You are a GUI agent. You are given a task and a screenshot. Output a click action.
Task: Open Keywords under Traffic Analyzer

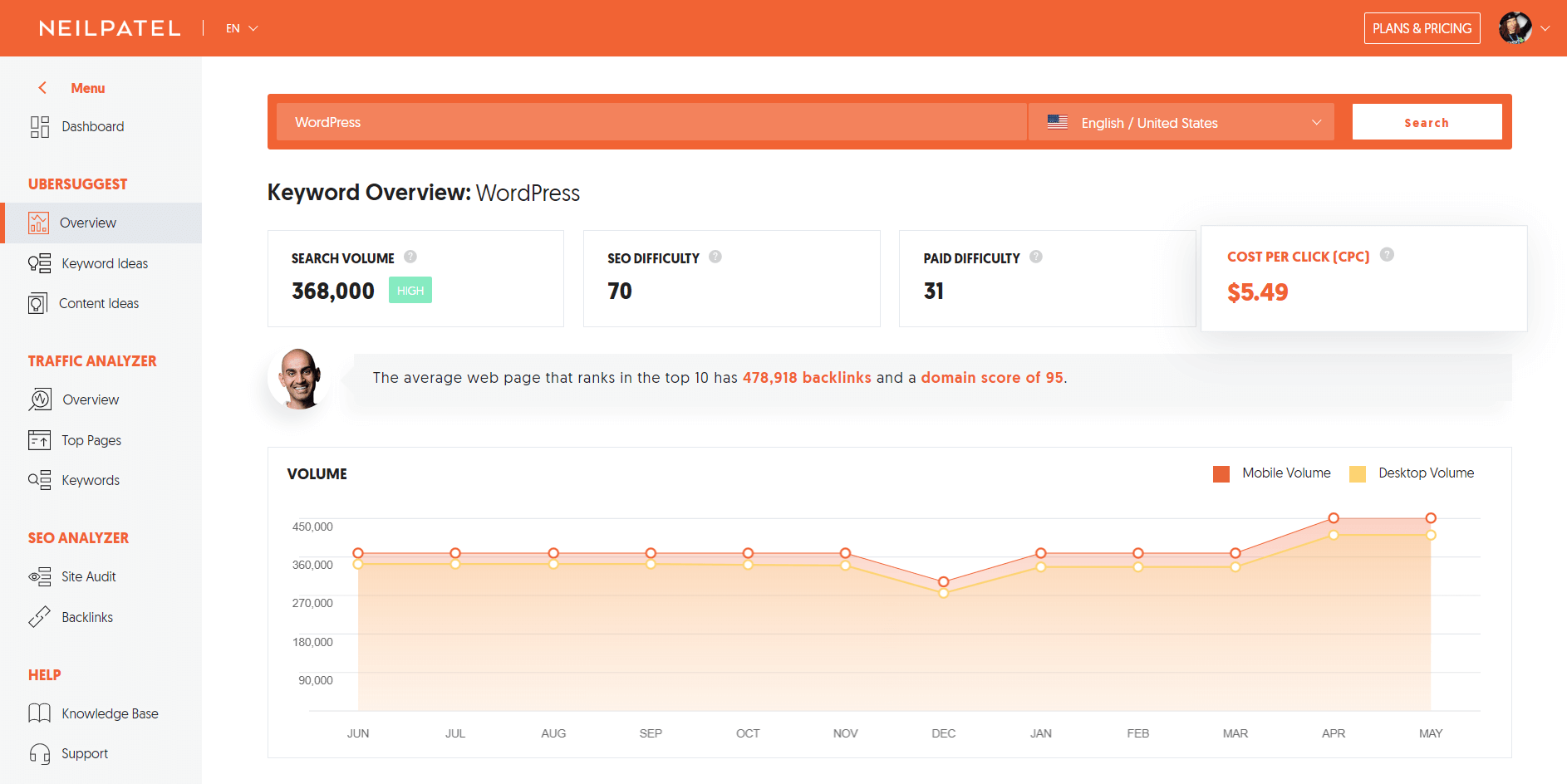tap(91, 480)
